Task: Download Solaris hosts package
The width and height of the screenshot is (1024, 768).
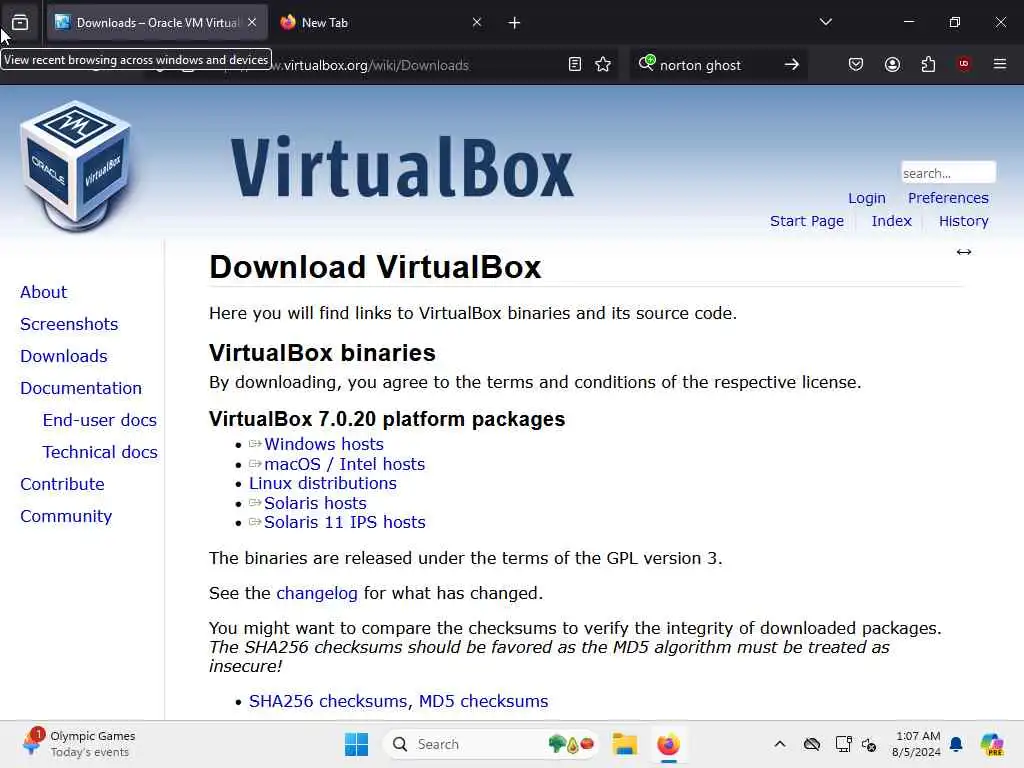Action: pos(315,504)
